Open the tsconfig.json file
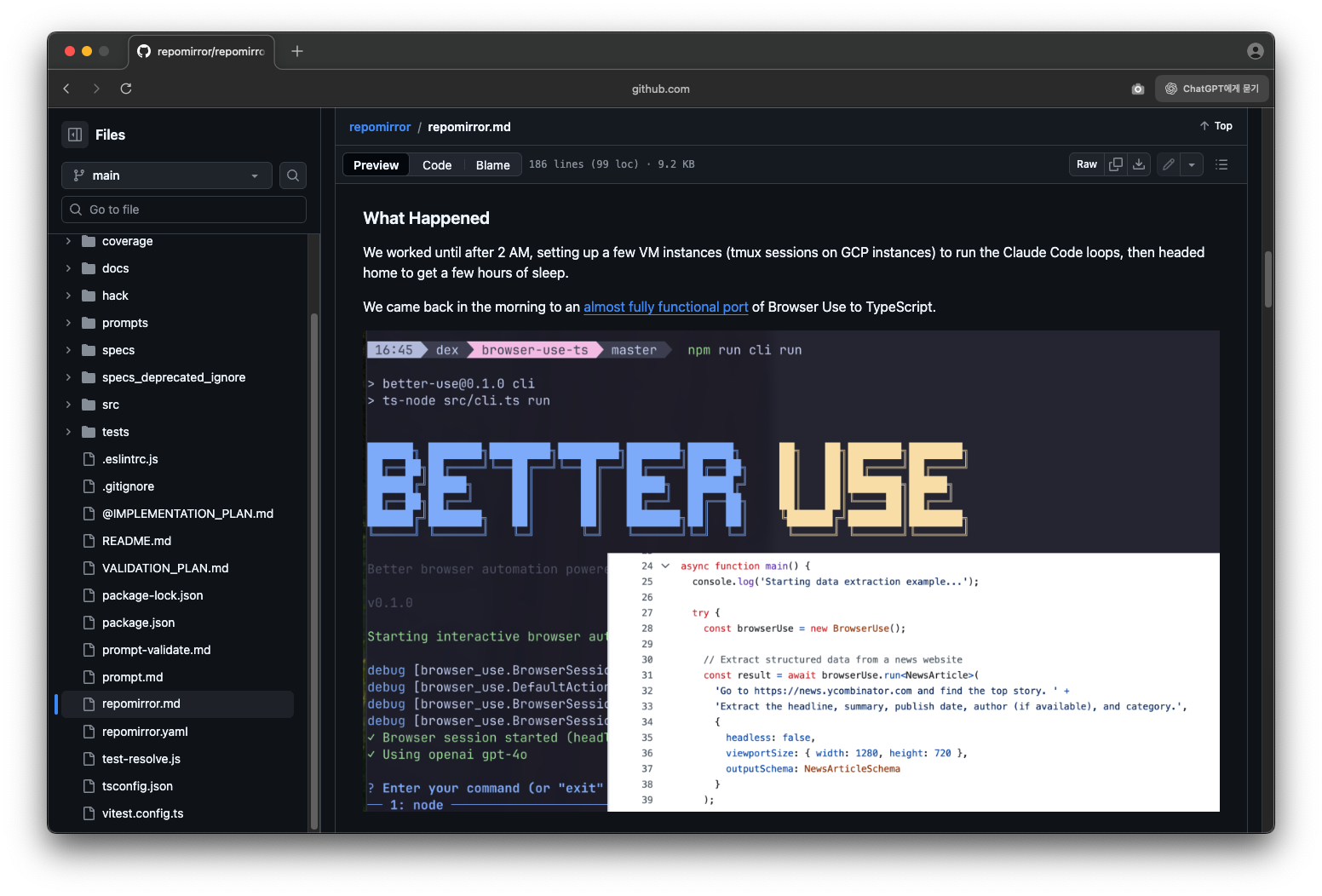This screenshot has width=1322, height=896. pyautogui.click(x=137, y=786)
